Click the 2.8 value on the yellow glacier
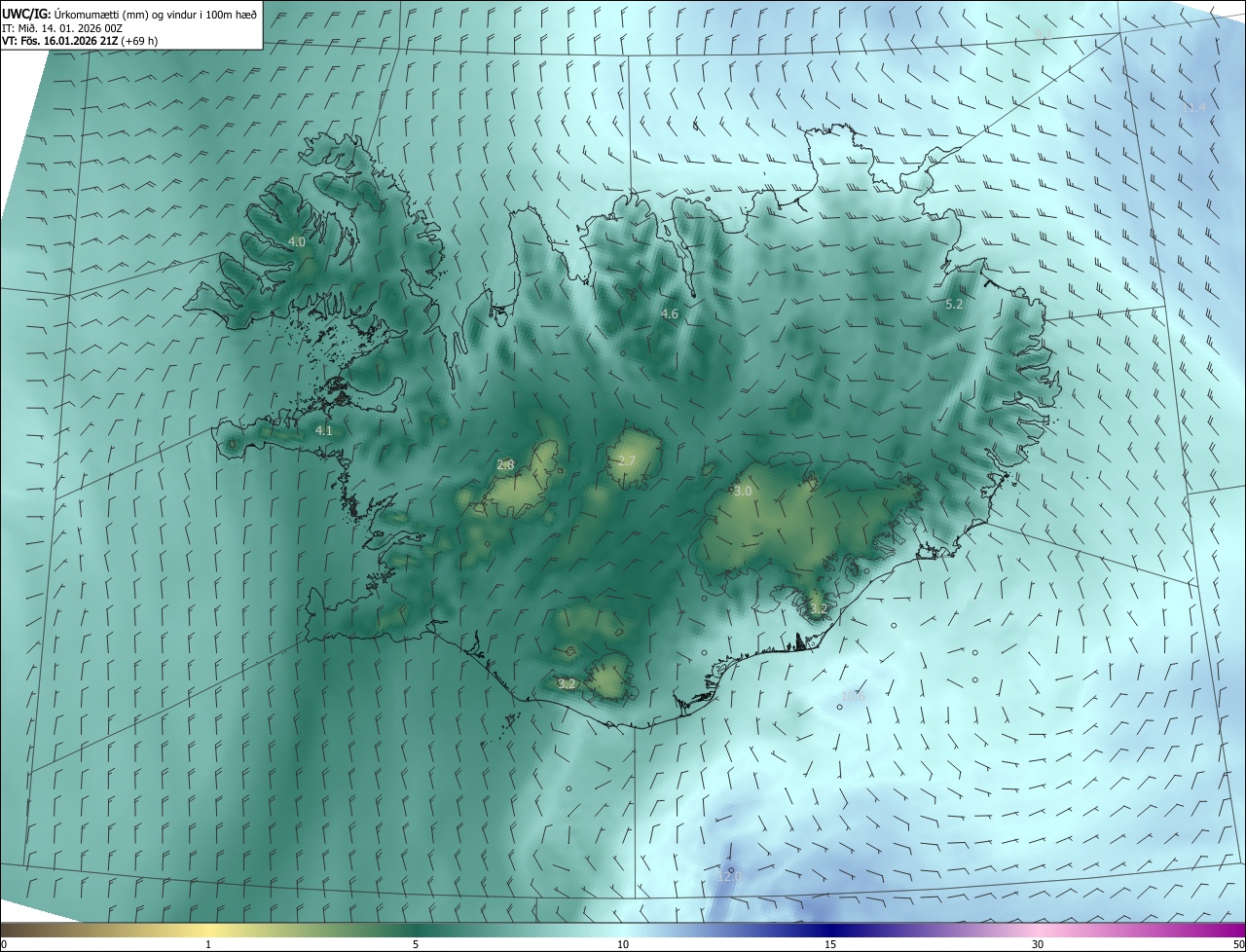 pos(505,465)
